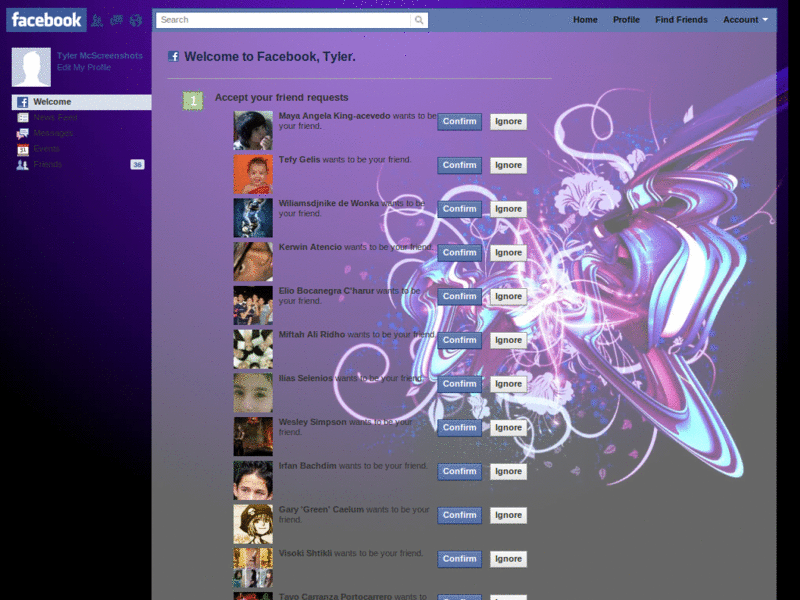Open Events in sidebar
800x600 pixels.
click(46, 149)
